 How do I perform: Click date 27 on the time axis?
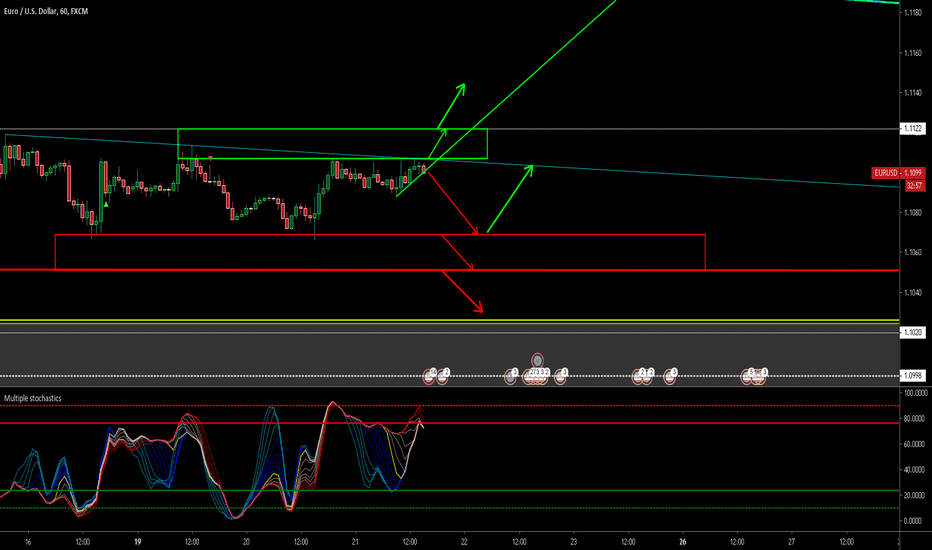[x=791, y=542]
